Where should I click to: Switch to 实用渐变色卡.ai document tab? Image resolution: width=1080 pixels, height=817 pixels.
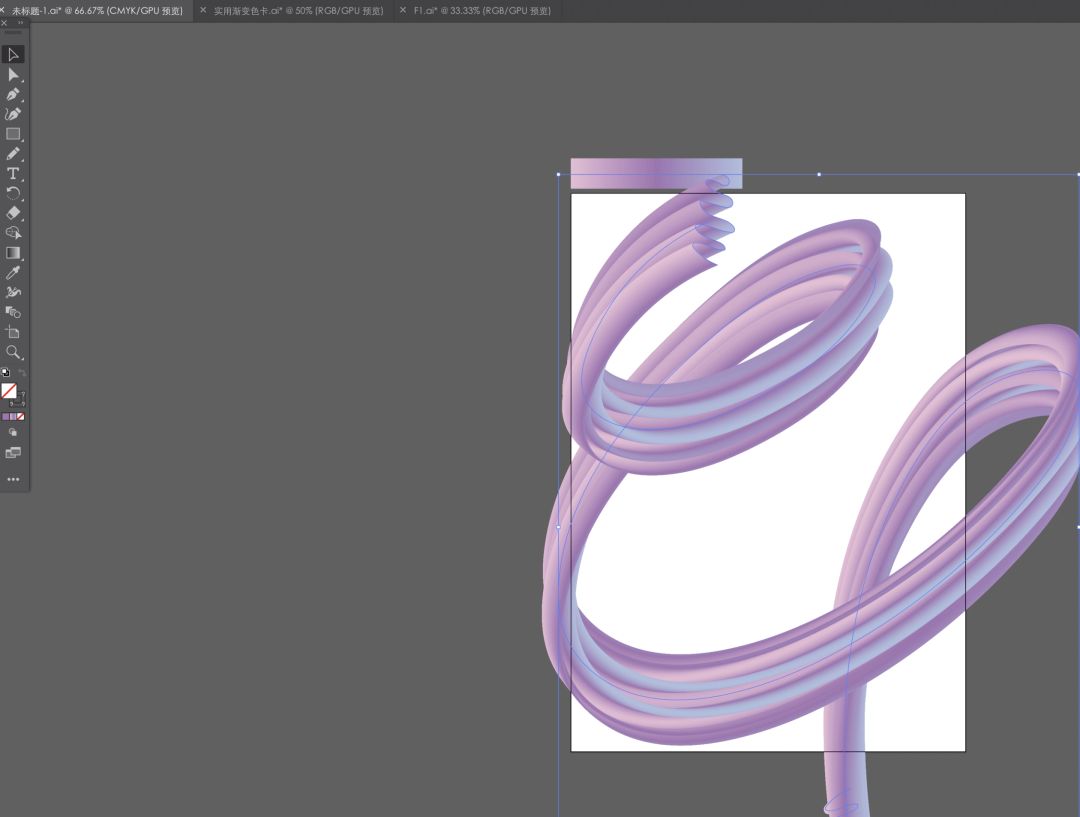298,11
